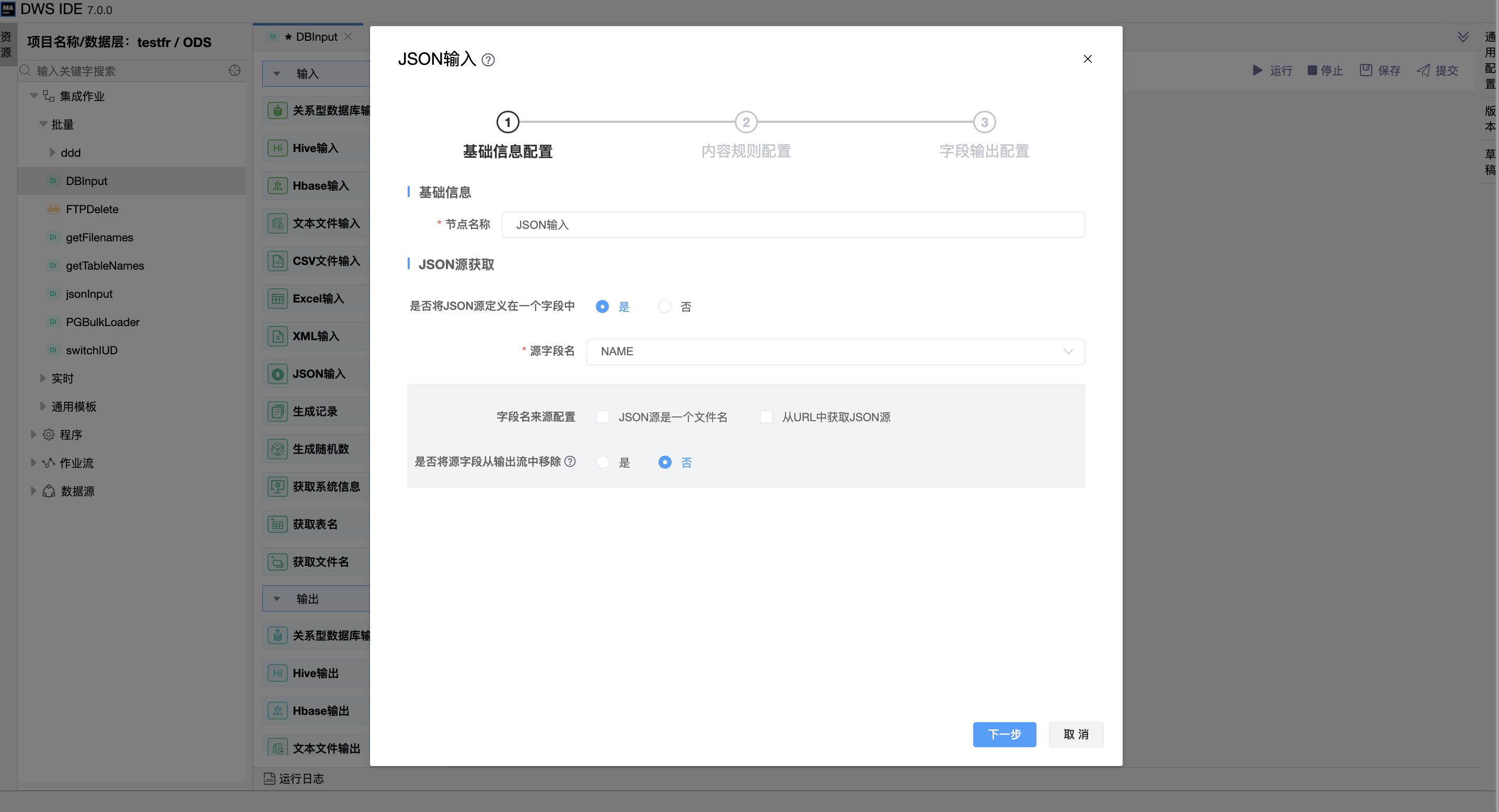Click the Hive输入 component icon

278,148
